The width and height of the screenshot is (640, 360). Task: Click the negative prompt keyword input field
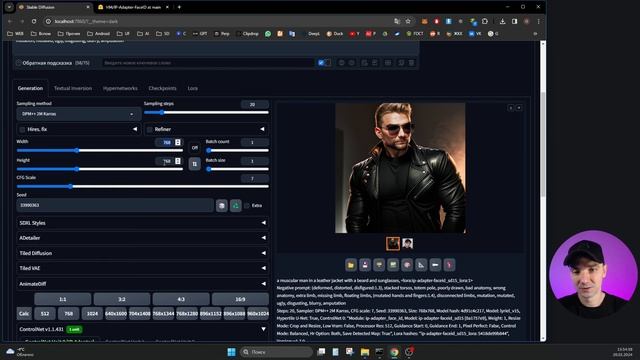208,63
